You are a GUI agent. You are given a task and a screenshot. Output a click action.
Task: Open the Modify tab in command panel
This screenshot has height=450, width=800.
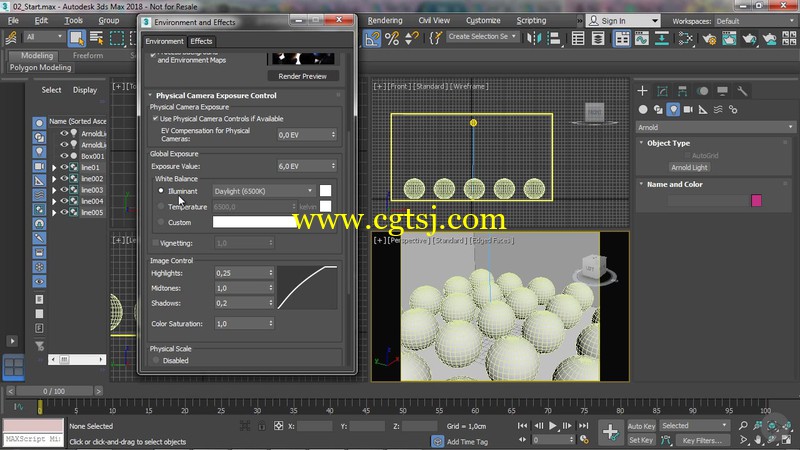662,91
